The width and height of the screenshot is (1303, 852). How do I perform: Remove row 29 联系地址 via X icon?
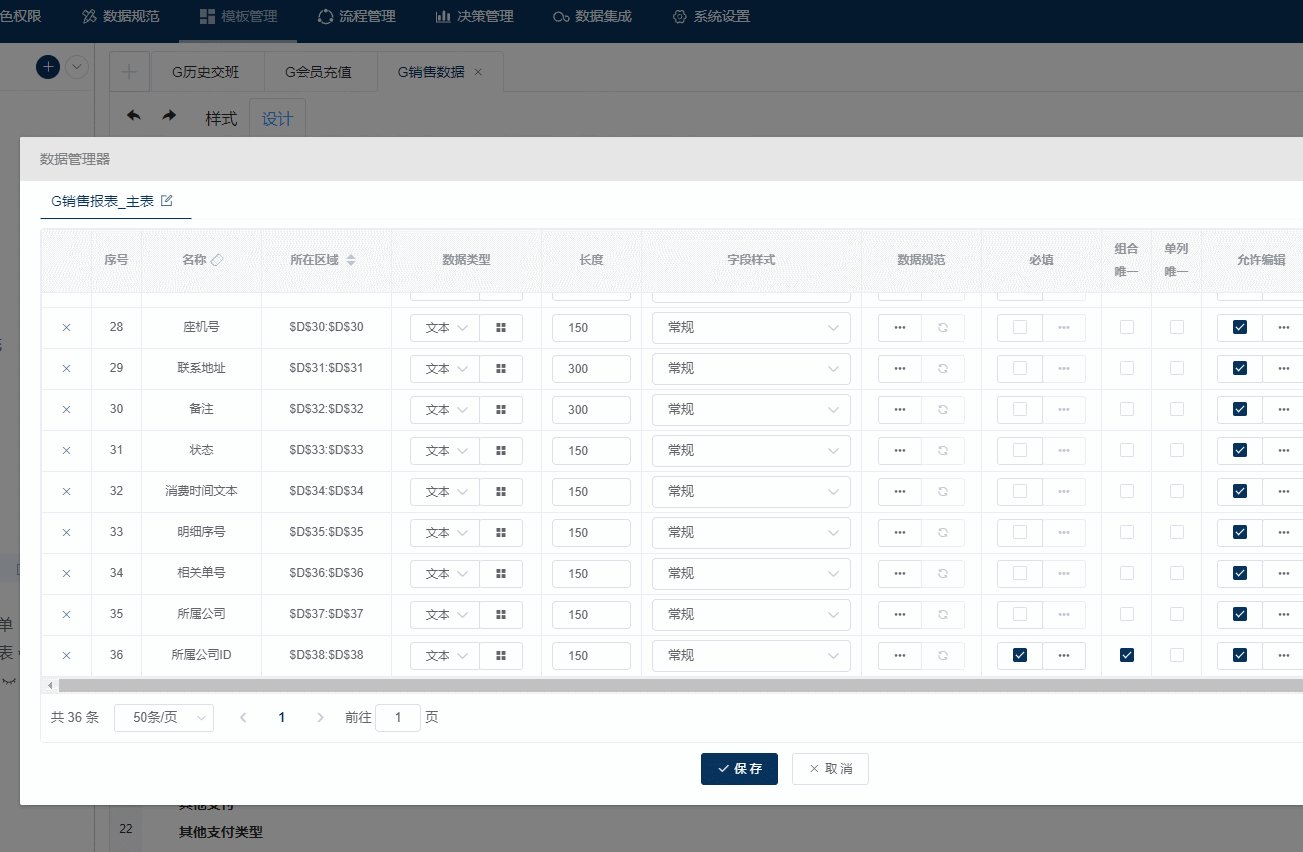pos(66,369)
